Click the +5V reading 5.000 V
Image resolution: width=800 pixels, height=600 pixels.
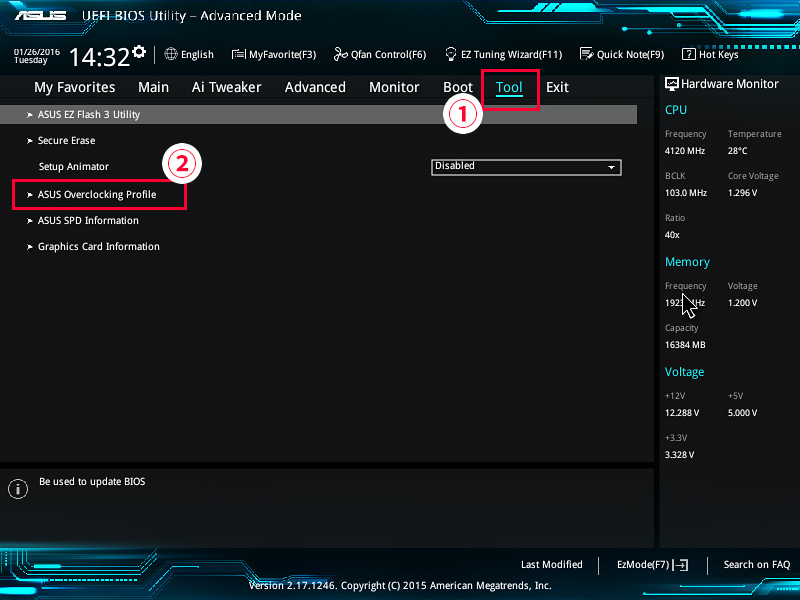pos(742,413)
